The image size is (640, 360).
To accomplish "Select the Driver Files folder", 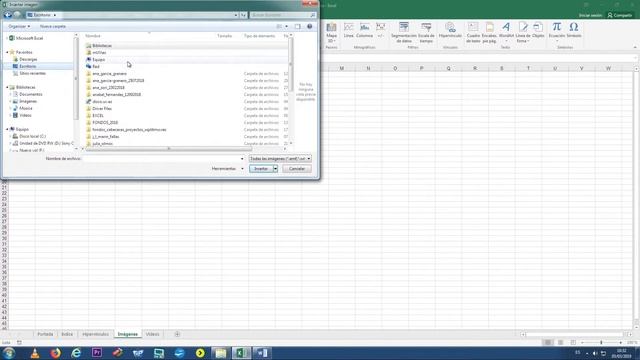I will pos(102,109).
